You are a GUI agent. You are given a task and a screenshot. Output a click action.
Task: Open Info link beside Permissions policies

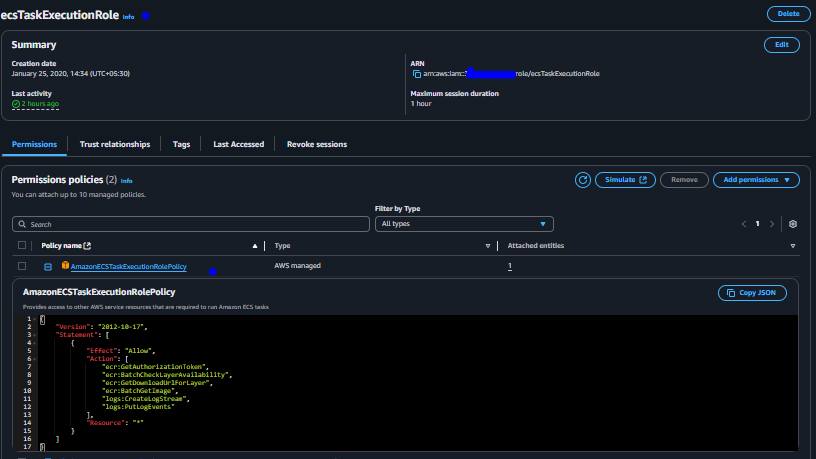126,181
